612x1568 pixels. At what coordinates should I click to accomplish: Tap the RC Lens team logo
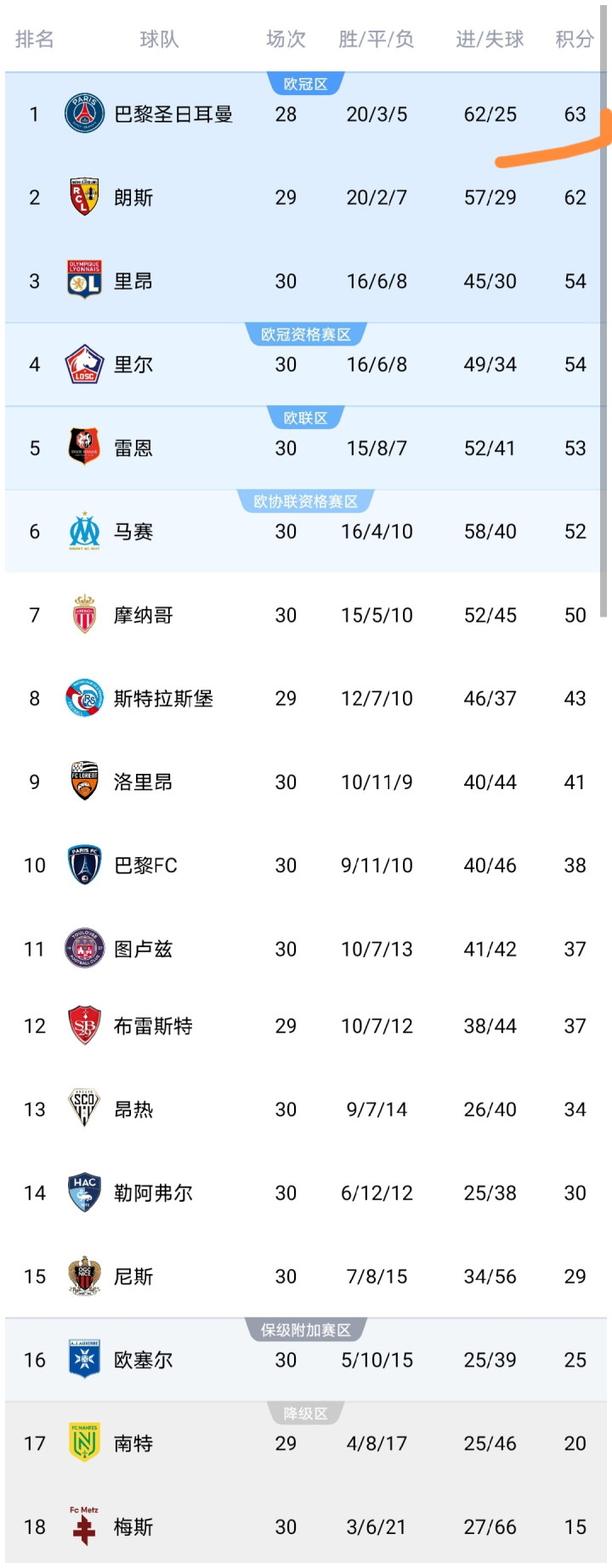84,197
